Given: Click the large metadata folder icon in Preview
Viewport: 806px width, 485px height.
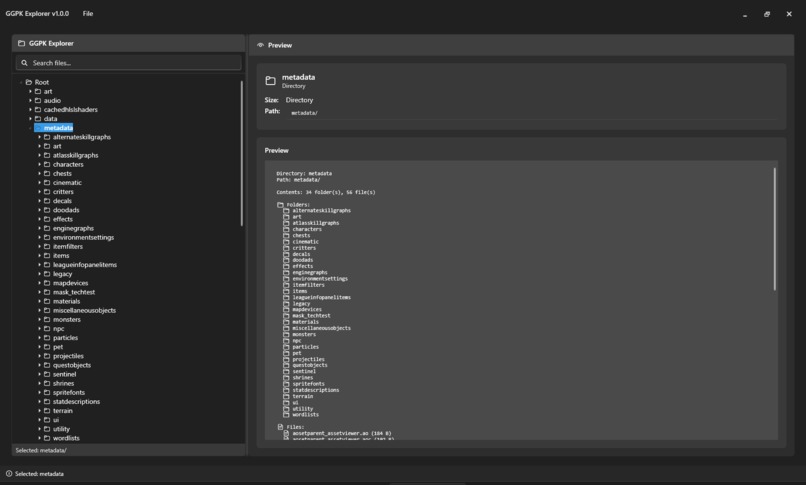Looking at the screenshot, I should pos(270,81).
